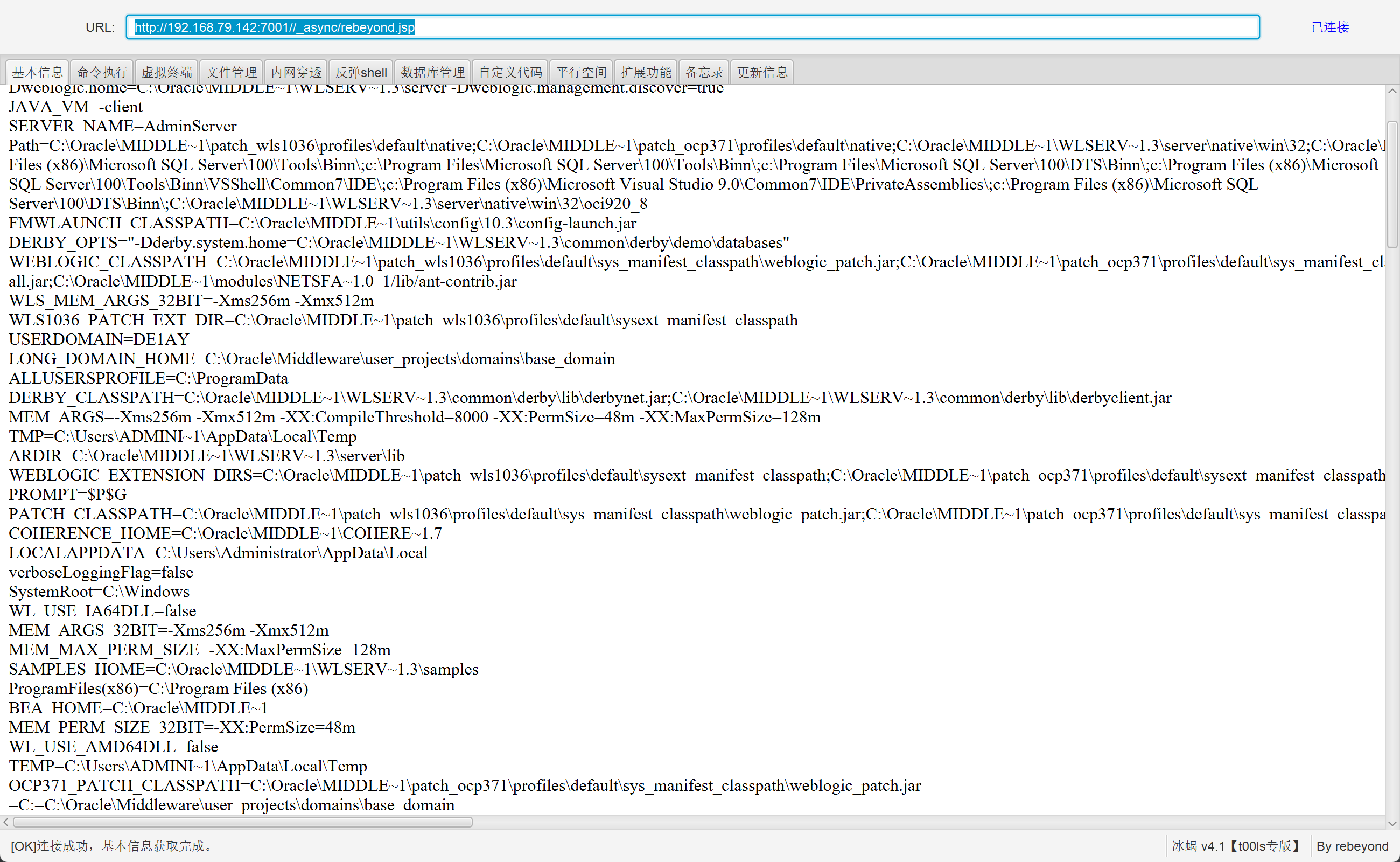The width and height of the screenshot is (1400, 862).
Task: Open the 虚拟终端 tab
Action: click(x=167, y=72)
